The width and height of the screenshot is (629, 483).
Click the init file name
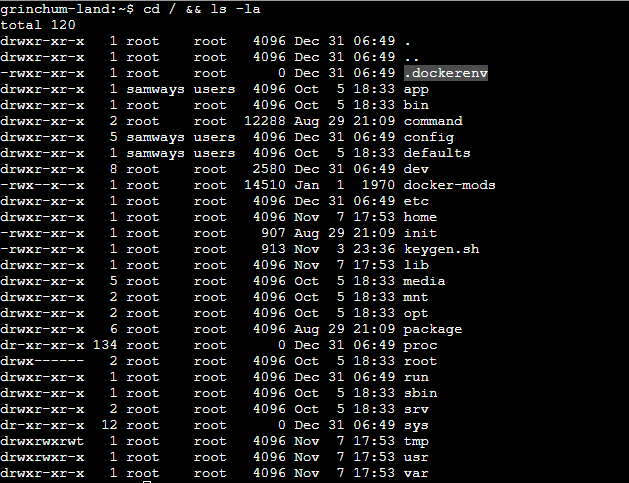pos(420,233)
